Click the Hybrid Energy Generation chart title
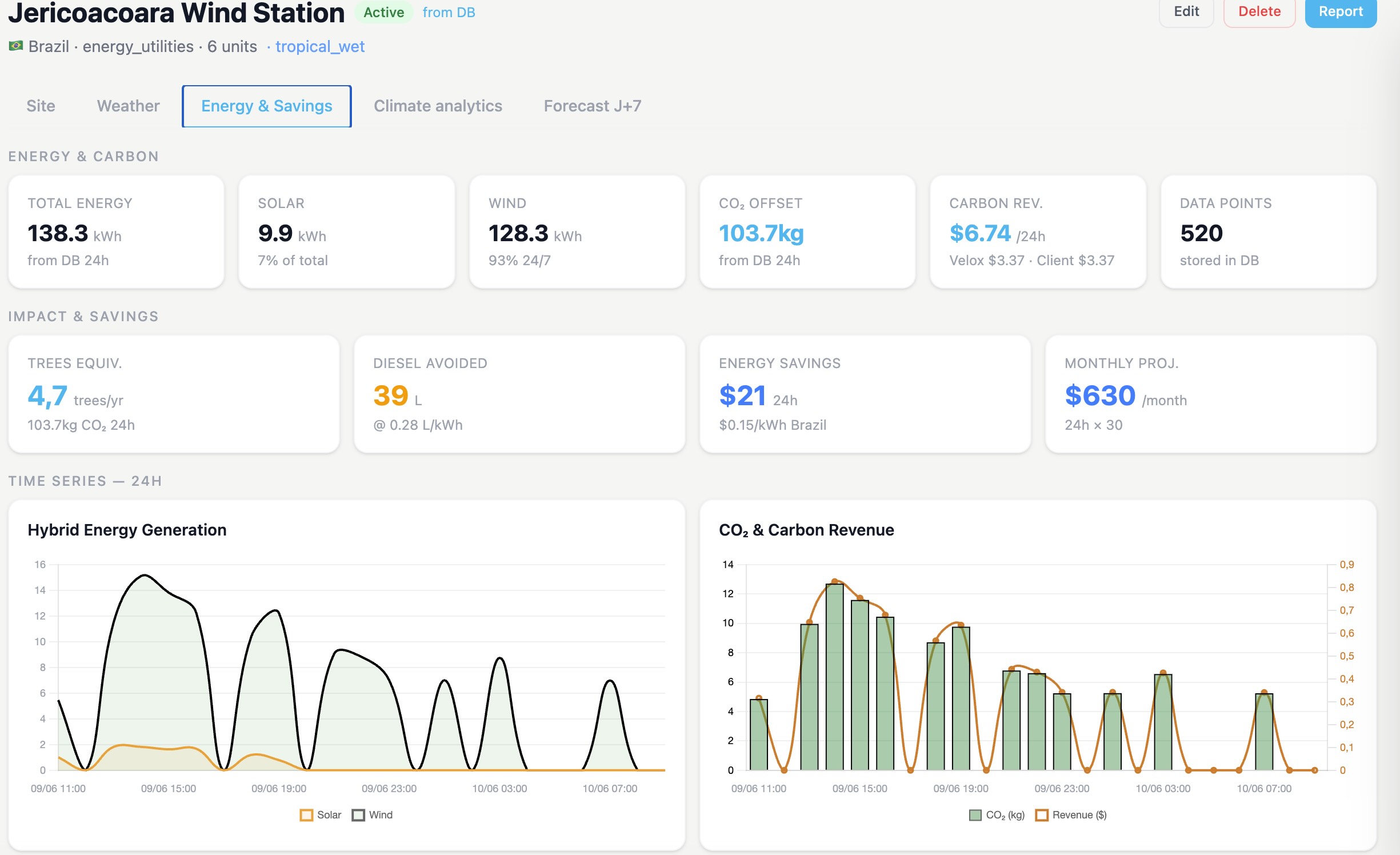Viewport: 1400px width, 855px height. tap(127, 530)
